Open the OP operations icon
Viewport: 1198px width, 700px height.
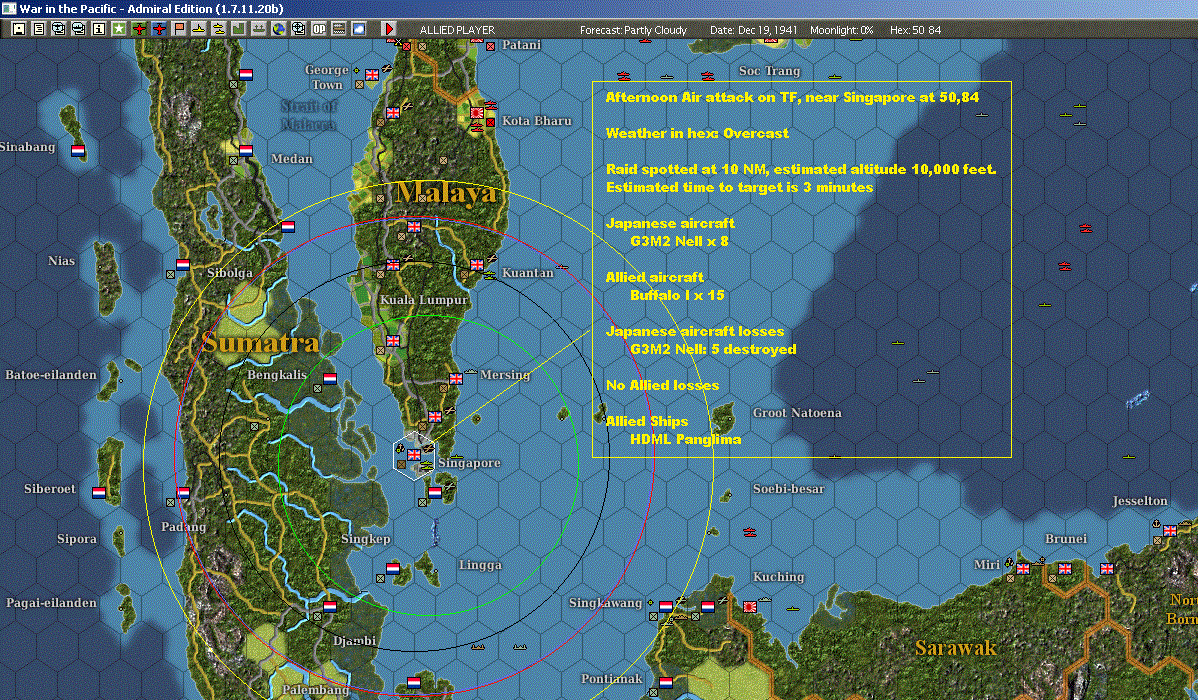(319, 29)
